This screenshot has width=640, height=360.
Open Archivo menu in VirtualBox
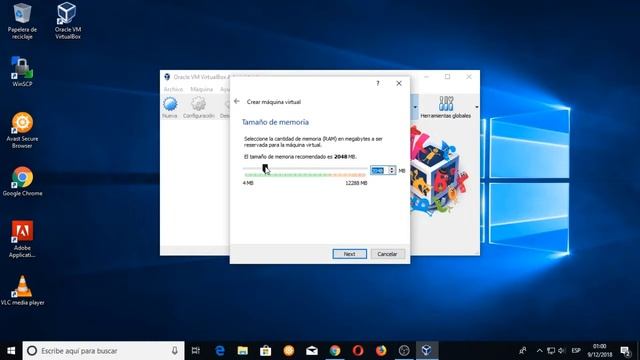coord(173,89)
